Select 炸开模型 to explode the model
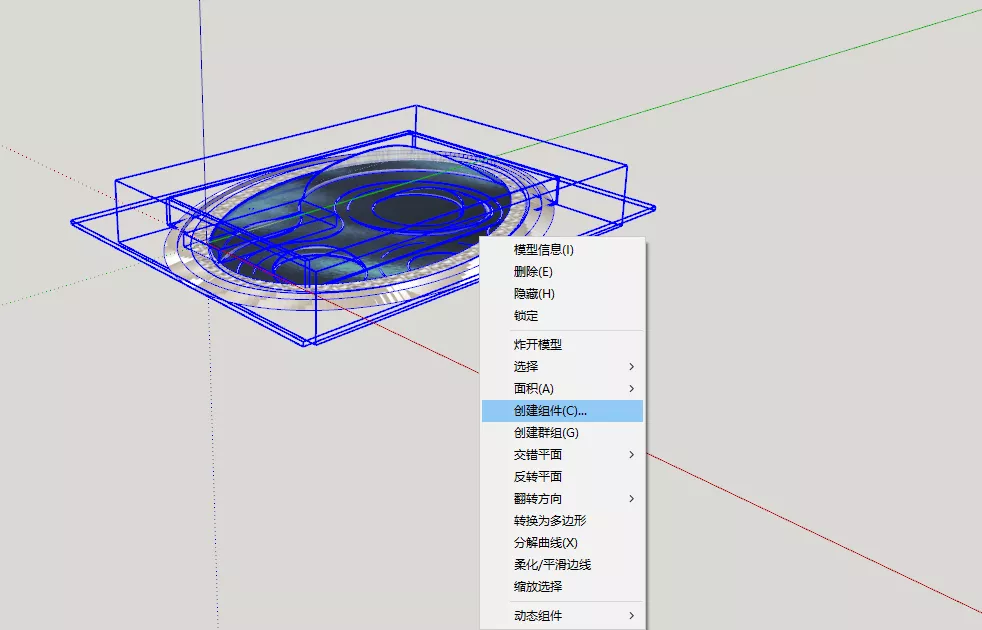The height and width of the screenshot is (630, 982). 538,344
